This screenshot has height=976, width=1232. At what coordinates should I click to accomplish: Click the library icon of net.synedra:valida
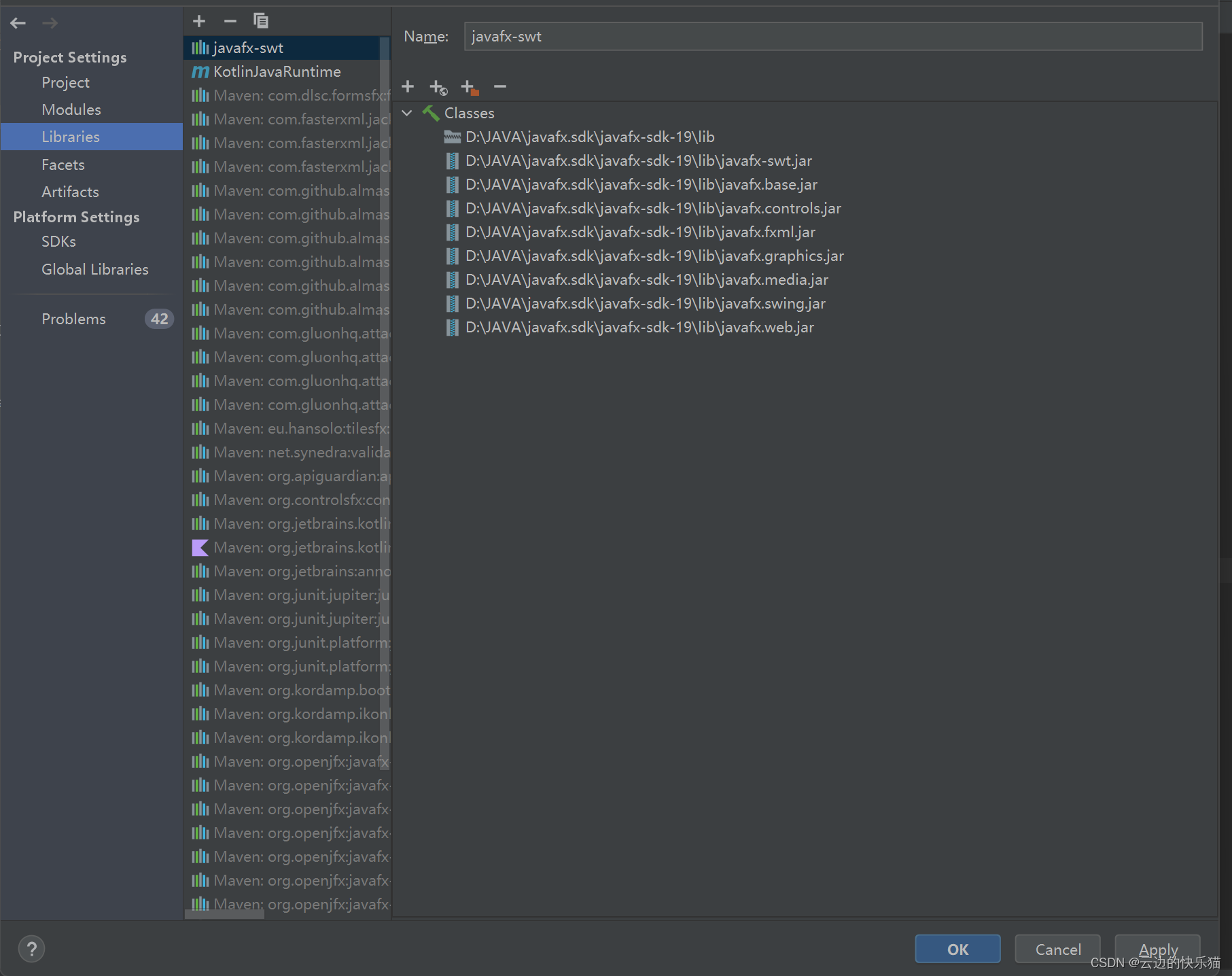coord(200,452)
